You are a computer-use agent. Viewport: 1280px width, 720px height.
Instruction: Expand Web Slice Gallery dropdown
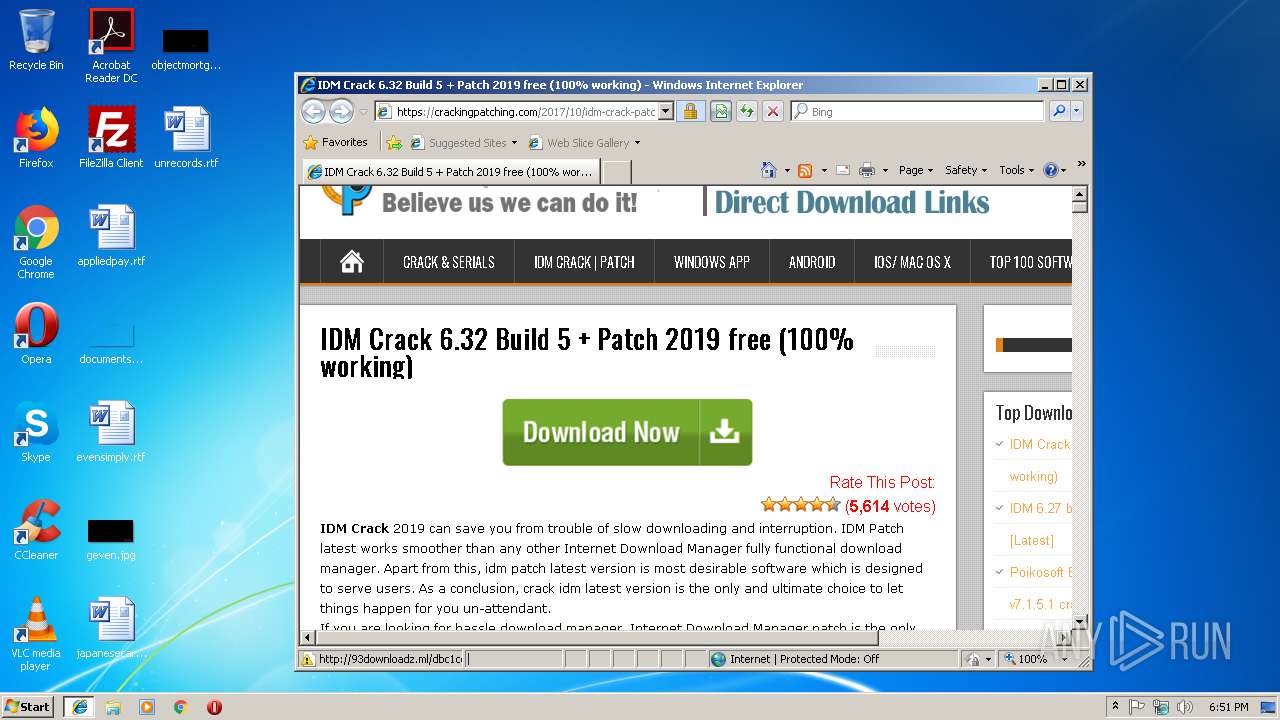click(x=637, y=143)
